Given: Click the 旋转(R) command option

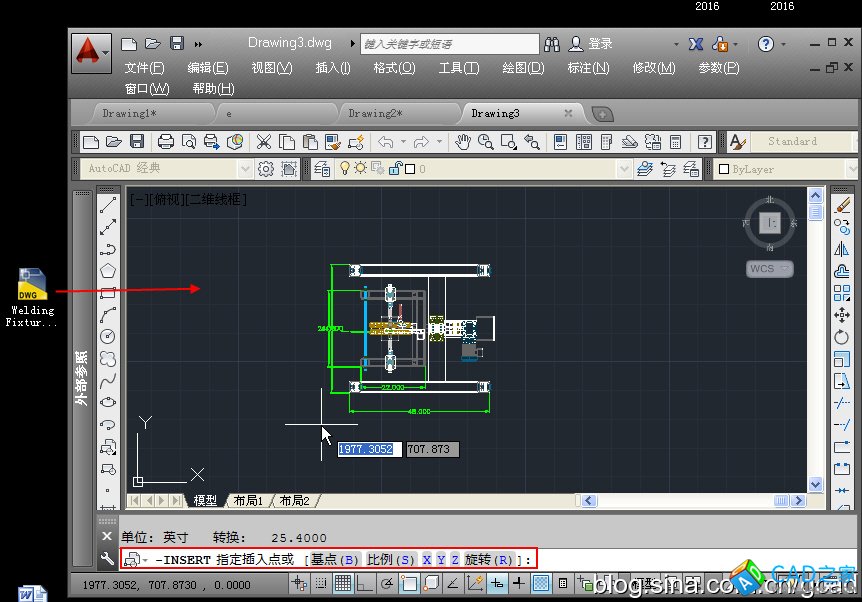Looking at the screenshot, I should coord(489,559).
